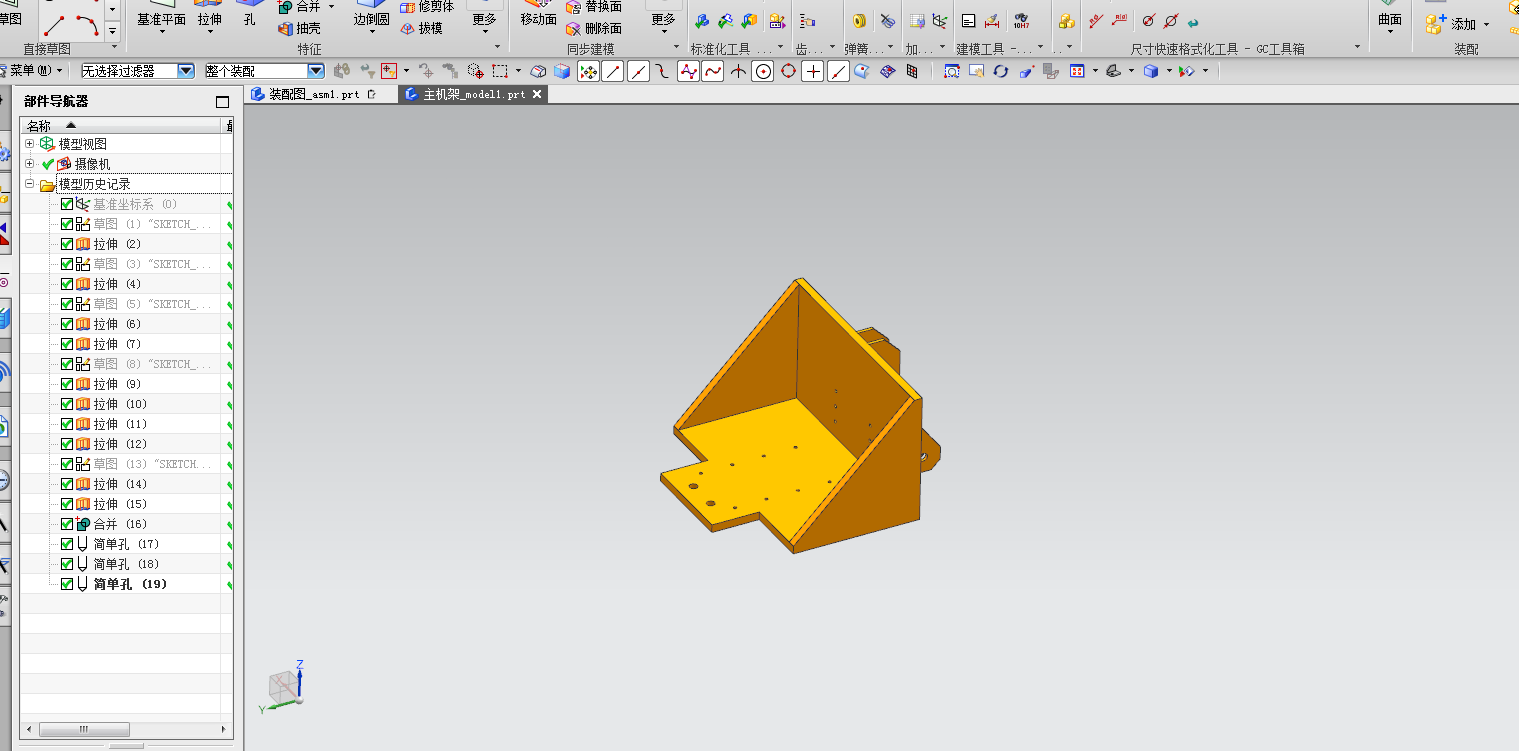Select 拉伸 (4) in model history
Screen dimensions: 1519x751
point(117,284)
